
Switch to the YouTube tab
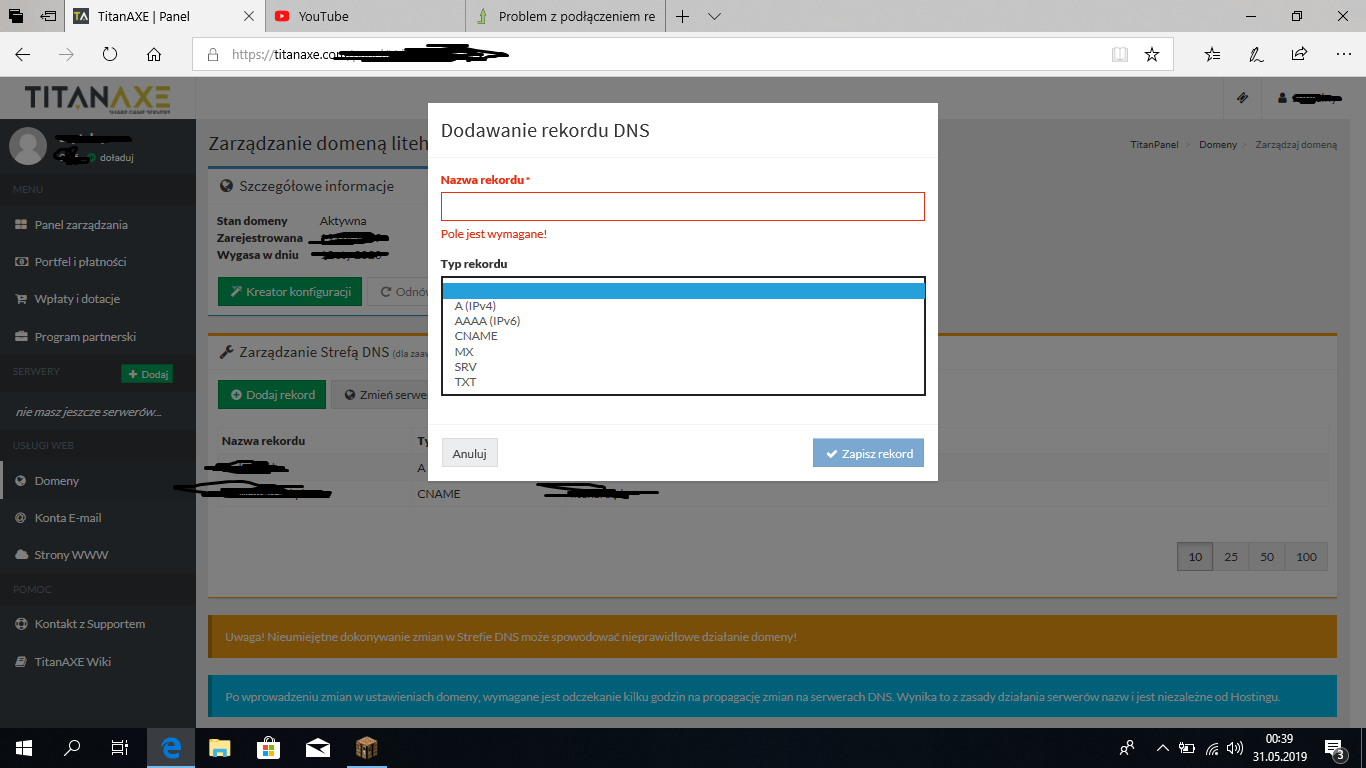365,16
